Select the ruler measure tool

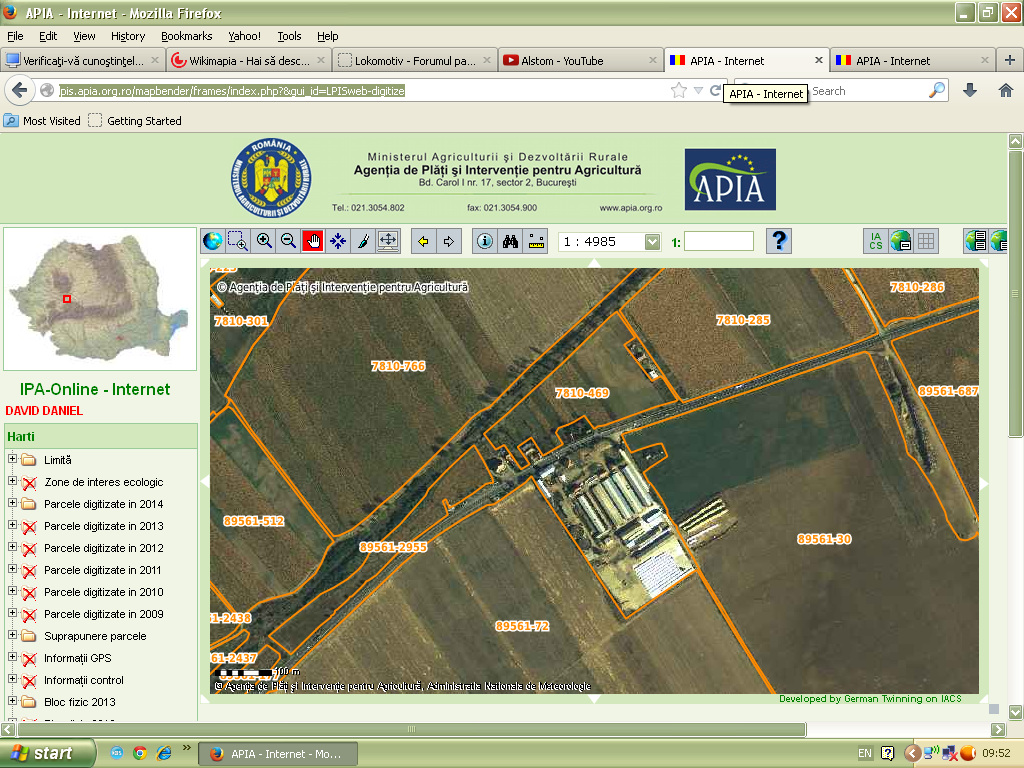click(x=536, y=241)
